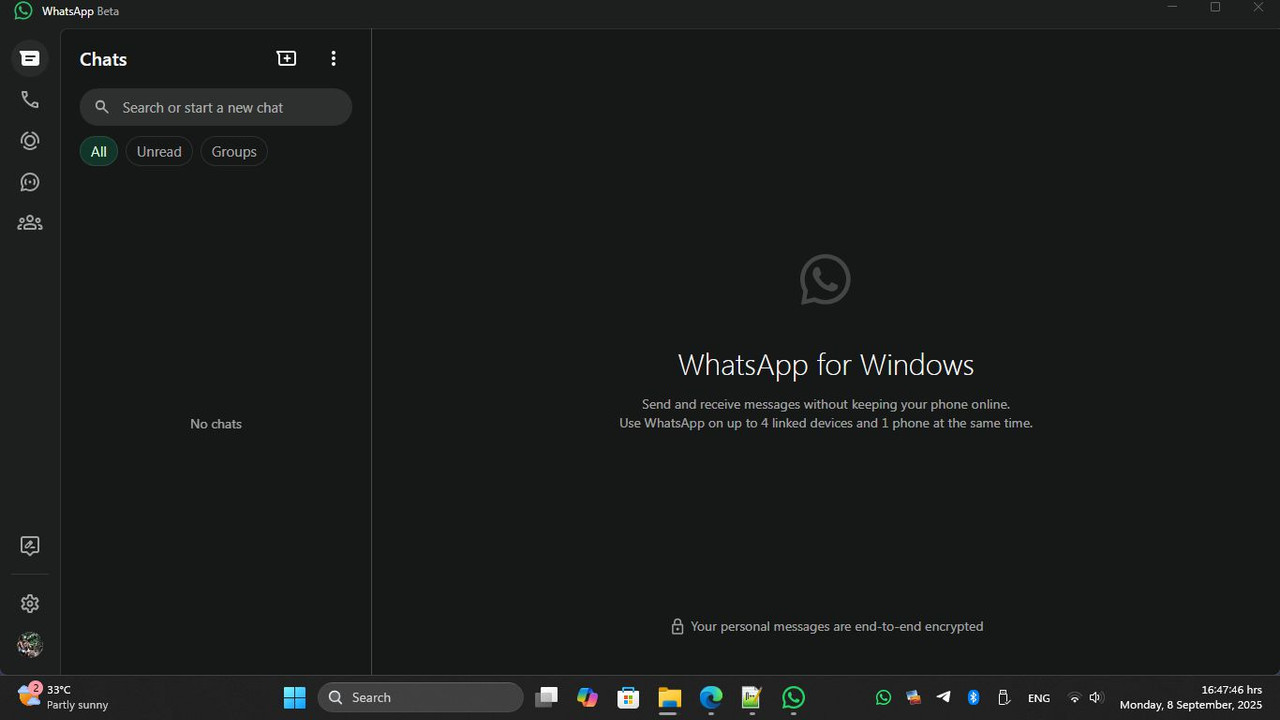Screen dimensions: 1280x720
Task: Close the WhatsApp window
Action: coord(1258,7)
